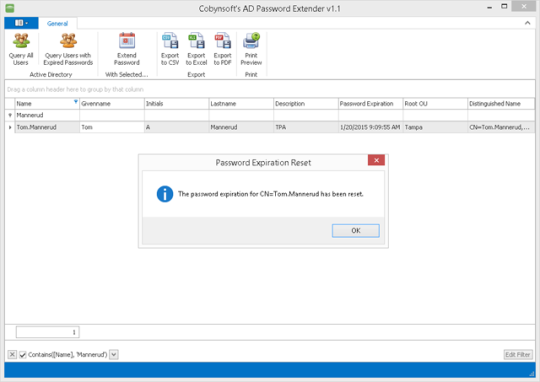Export the list to CSV
Screen dimensions: 540x382
pyautogui.click(x=170, y=49)
